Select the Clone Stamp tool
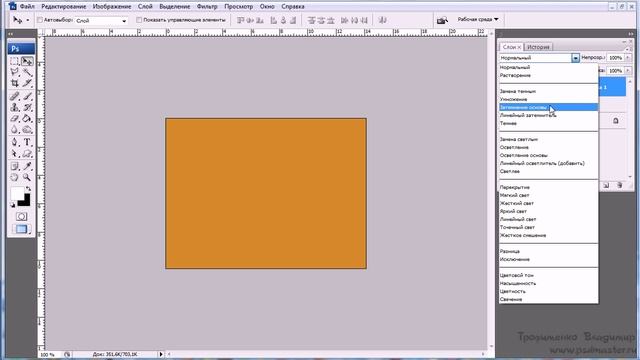The width and height of the screenshot is (640, 360). [x=15, y=107]
